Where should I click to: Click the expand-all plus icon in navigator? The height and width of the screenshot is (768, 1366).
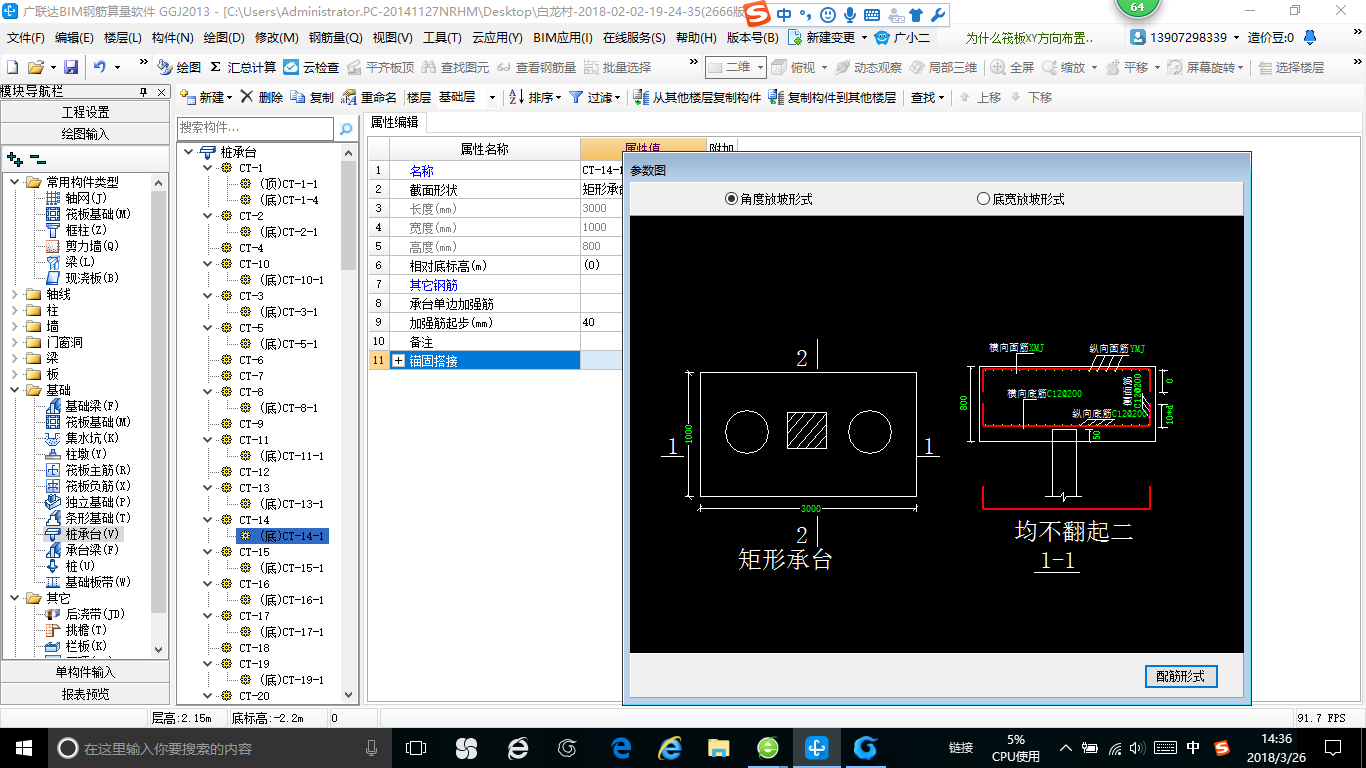point(14,158)
